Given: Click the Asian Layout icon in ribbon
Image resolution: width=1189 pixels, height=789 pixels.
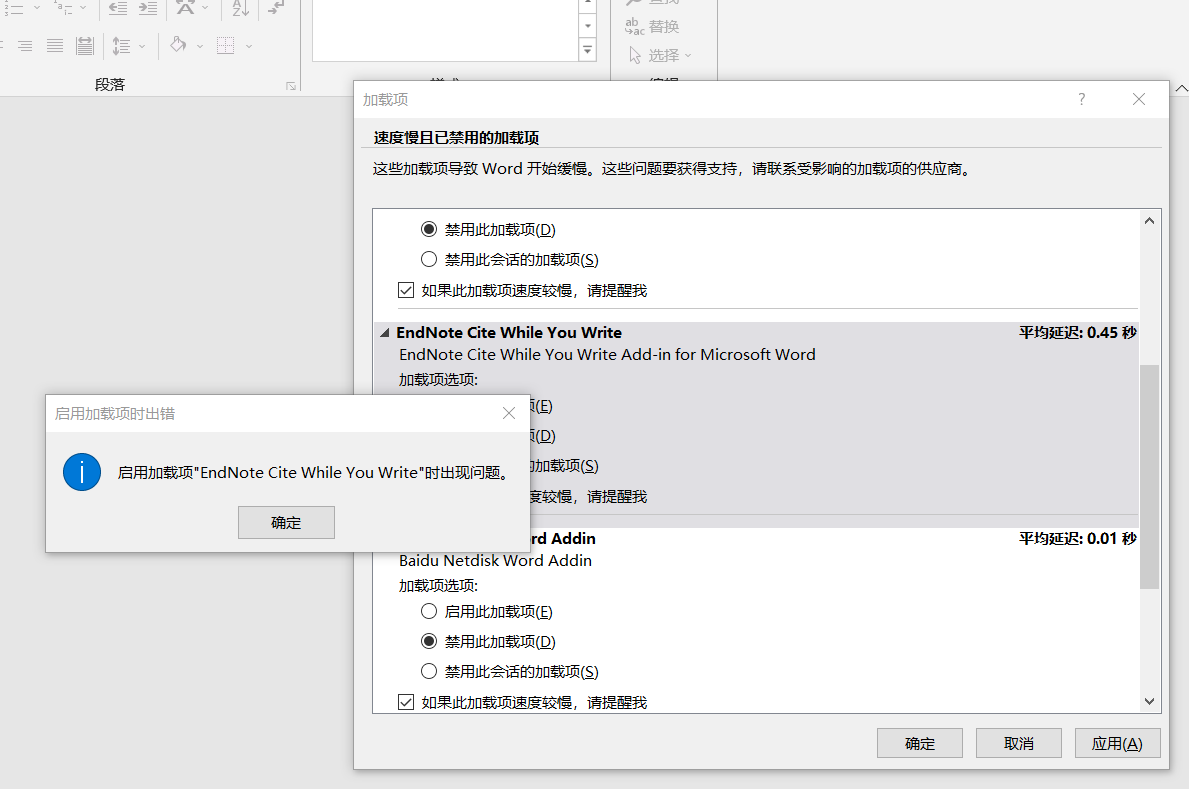Looking at the screenshot, I should click(x=185, y=8).
